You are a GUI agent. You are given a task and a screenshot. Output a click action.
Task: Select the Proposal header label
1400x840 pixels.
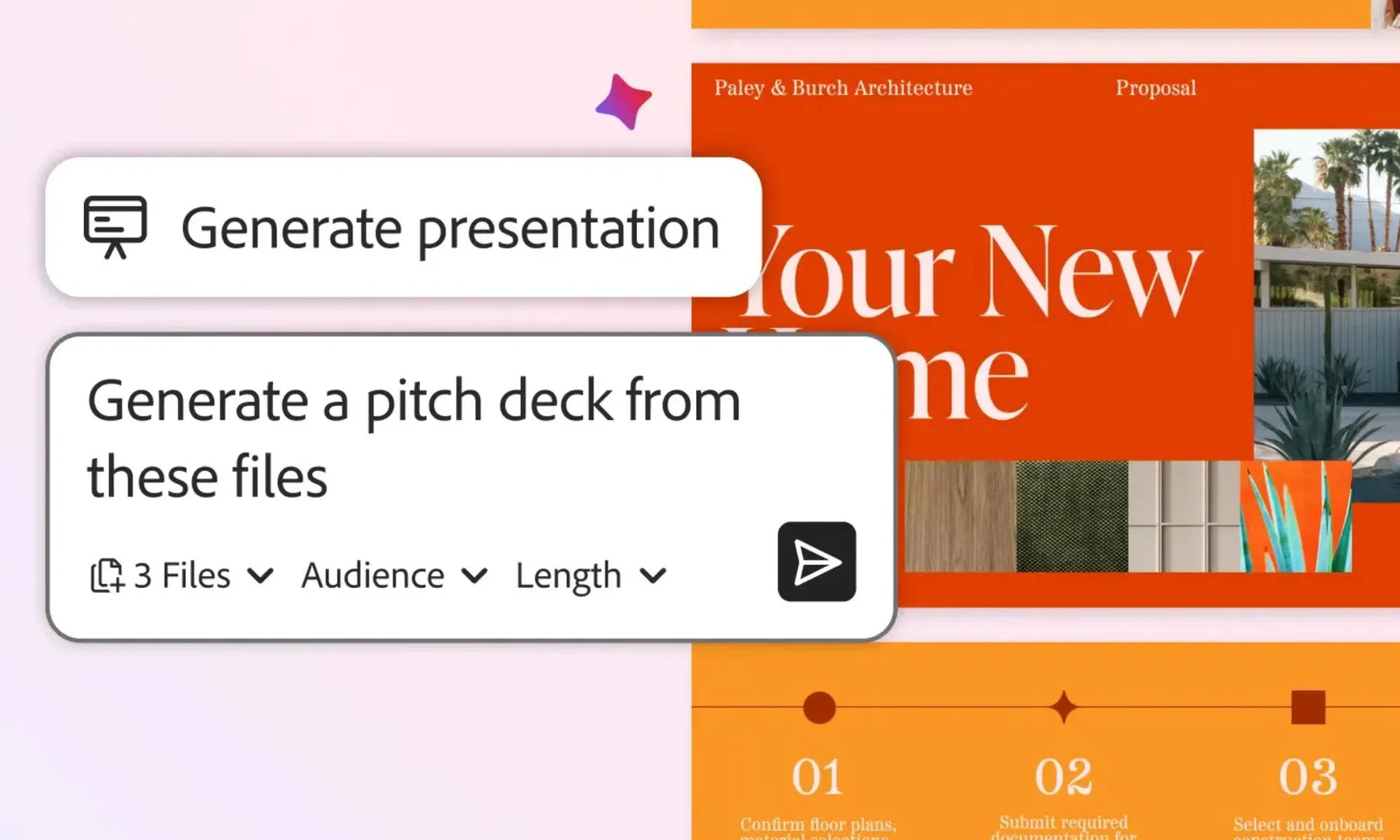coord(1155,88)
